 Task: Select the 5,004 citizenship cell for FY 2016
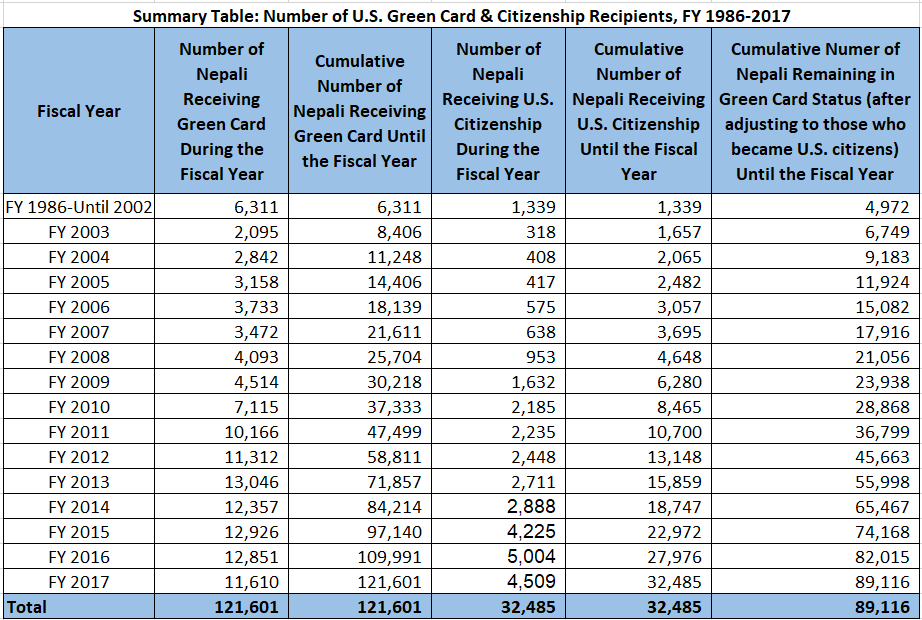(531, 557)
